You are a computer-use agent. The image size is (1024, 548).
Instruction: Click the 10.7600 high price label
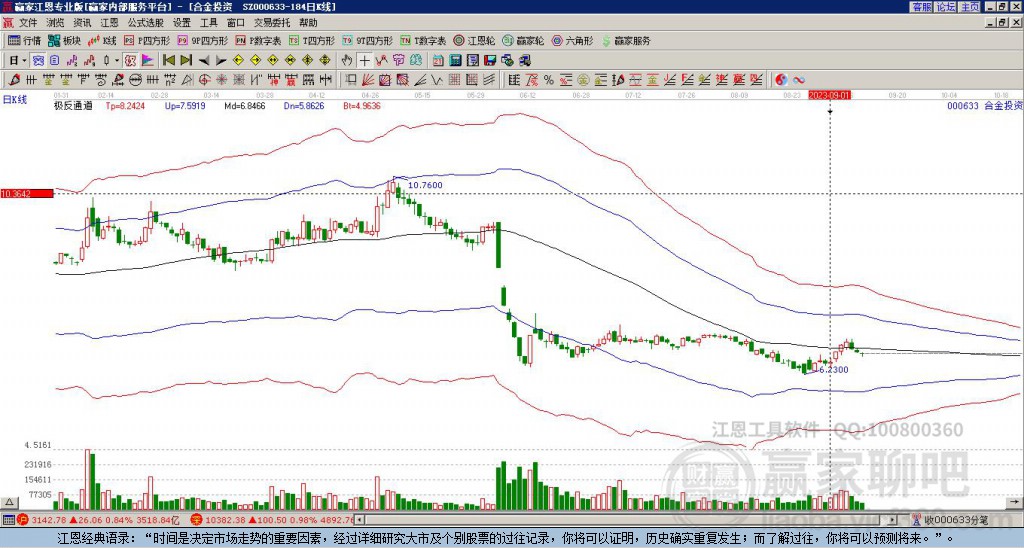tap(425, 185)
